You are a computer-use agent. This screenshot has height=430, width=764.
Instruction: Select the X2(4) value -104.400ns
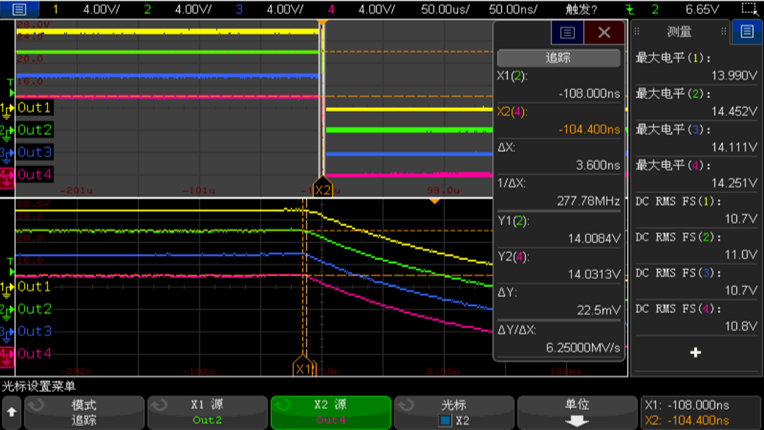coord(589,129)
